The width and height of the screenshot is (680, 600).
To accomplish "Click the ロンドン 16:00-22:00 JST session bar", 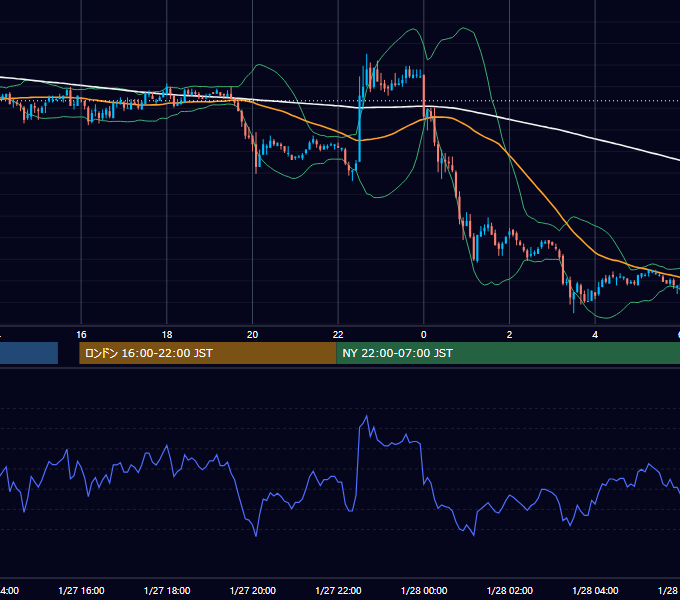I will (x=208, y=353).
